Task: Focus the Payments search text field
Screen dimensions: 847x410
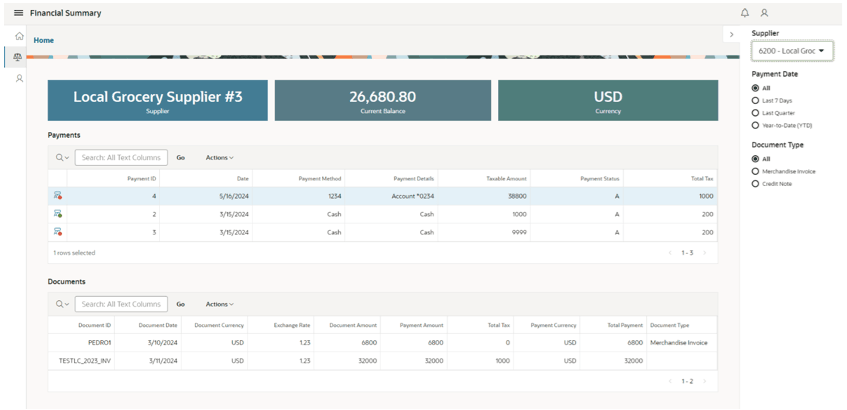Action: point(121,158)
